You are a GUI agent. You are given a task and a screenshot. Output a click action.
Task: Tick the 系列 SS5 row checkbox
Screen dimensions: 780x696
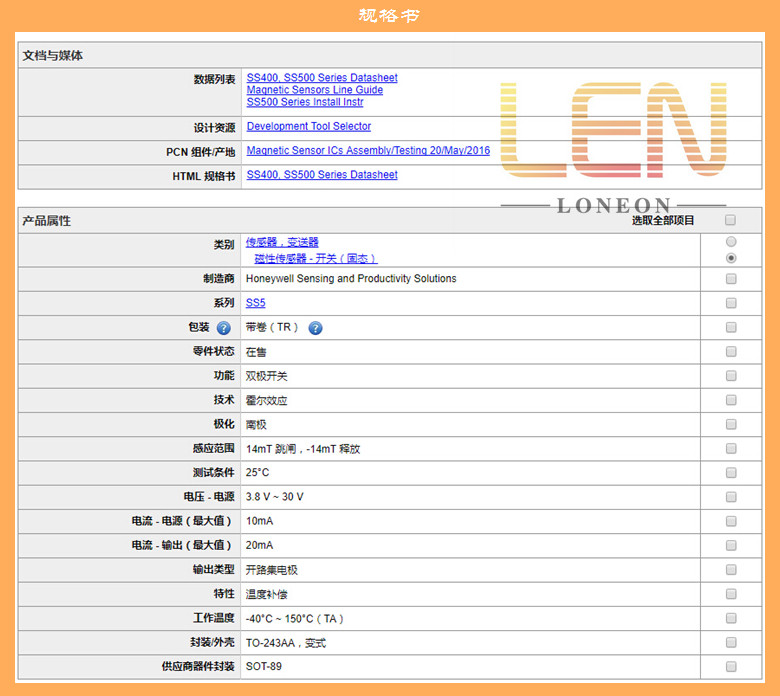click(731, 303)
